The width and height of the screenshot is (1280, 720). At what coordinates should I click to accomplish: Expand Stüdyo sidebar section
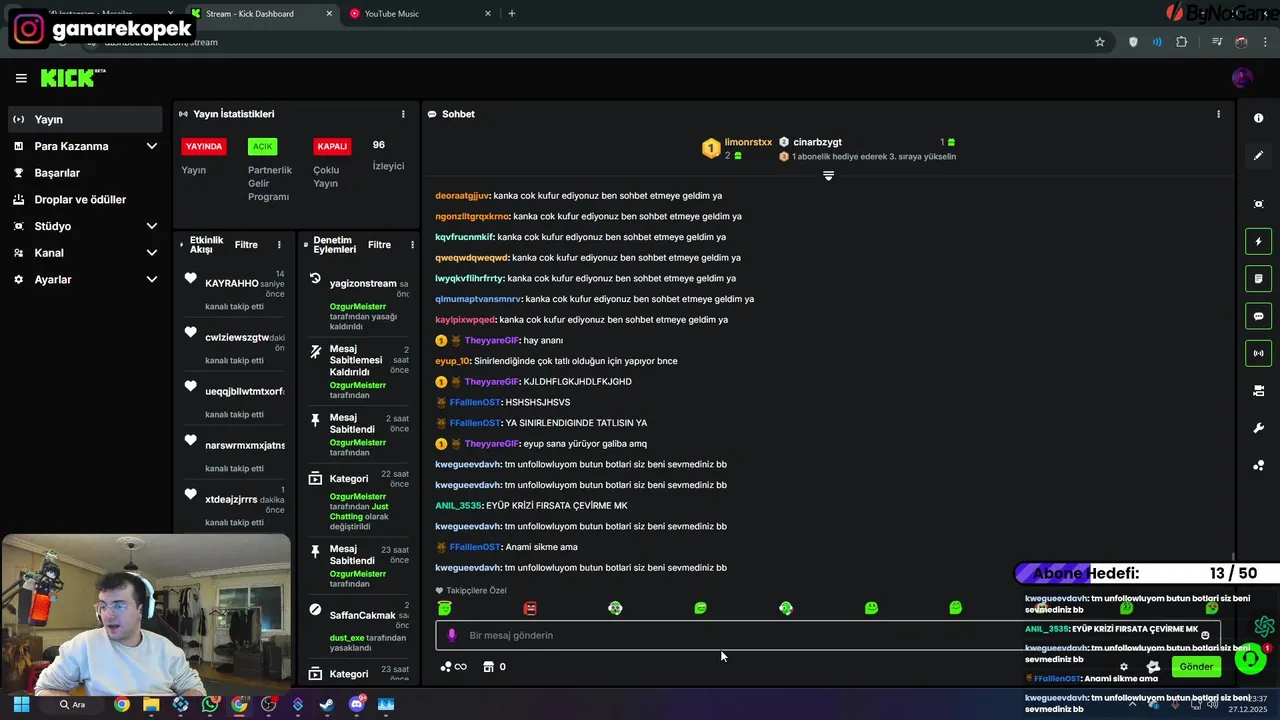84,226
